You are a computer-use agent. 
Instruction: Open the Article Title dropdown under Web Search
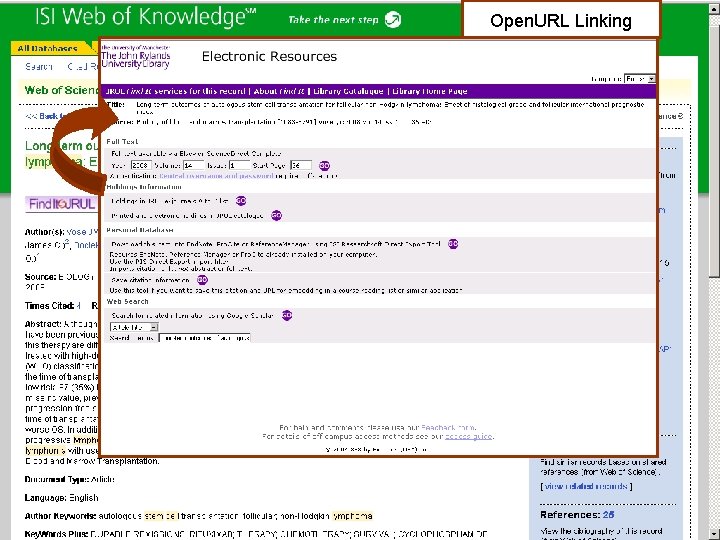point(134,327)
